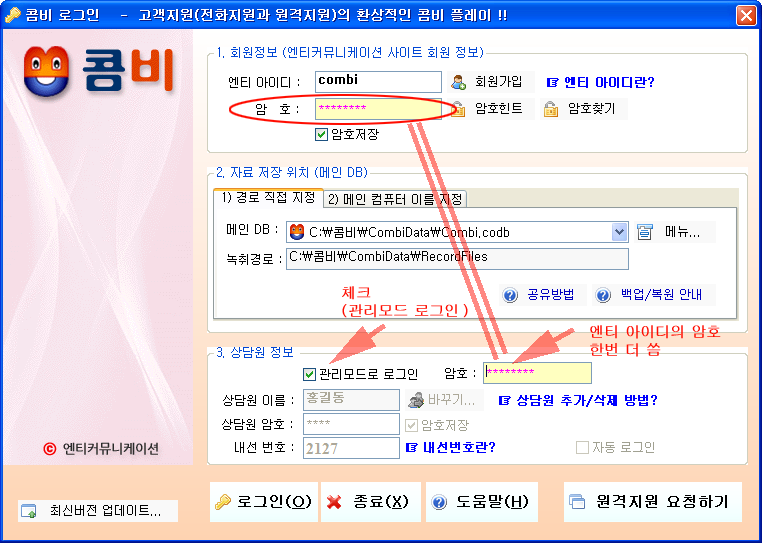Open the 공유방법 help button
The image size is (762, 543).
(x=542, y=295)
